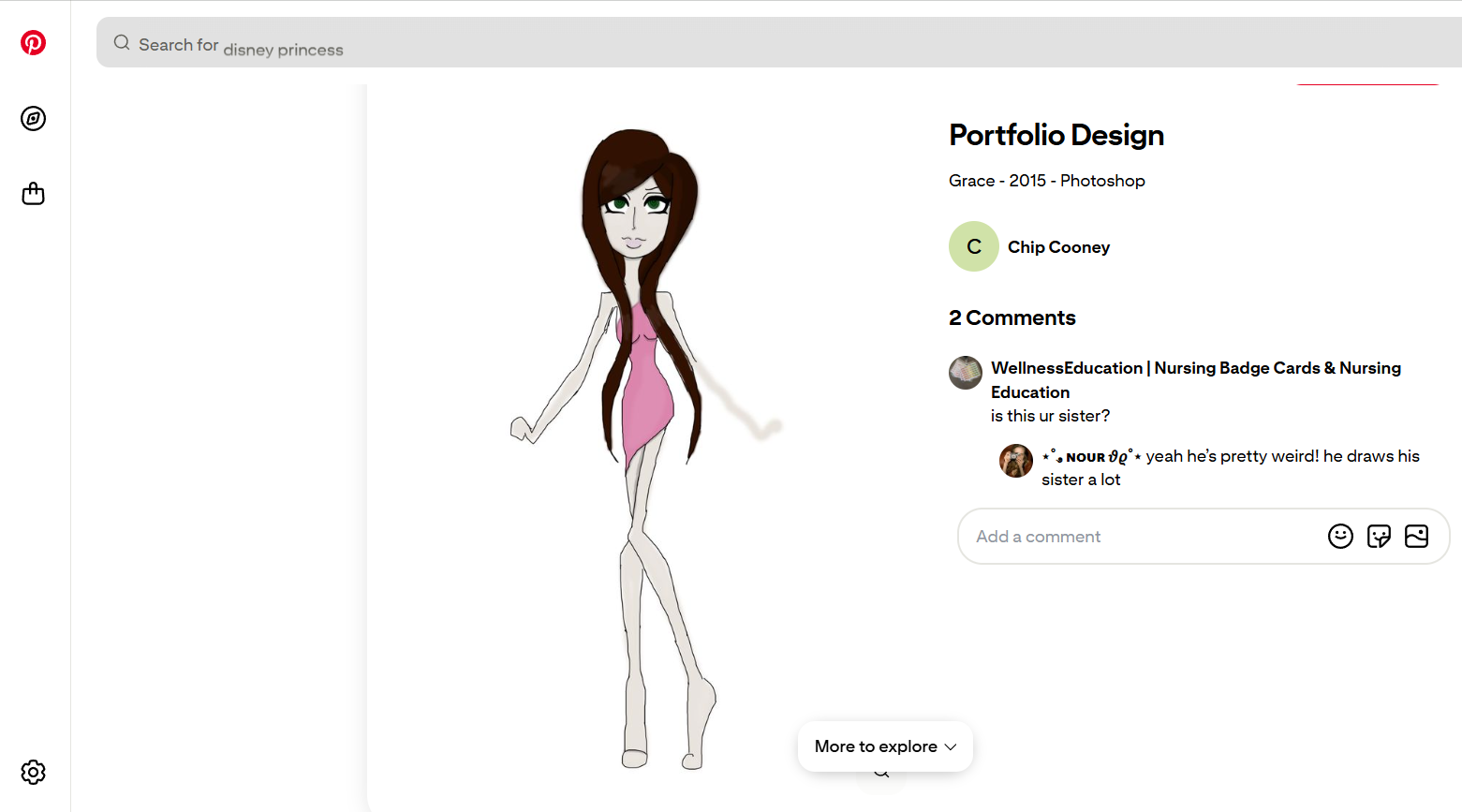Add a photo to the comment
1462x812 pixels.
tap(1417, 537)
